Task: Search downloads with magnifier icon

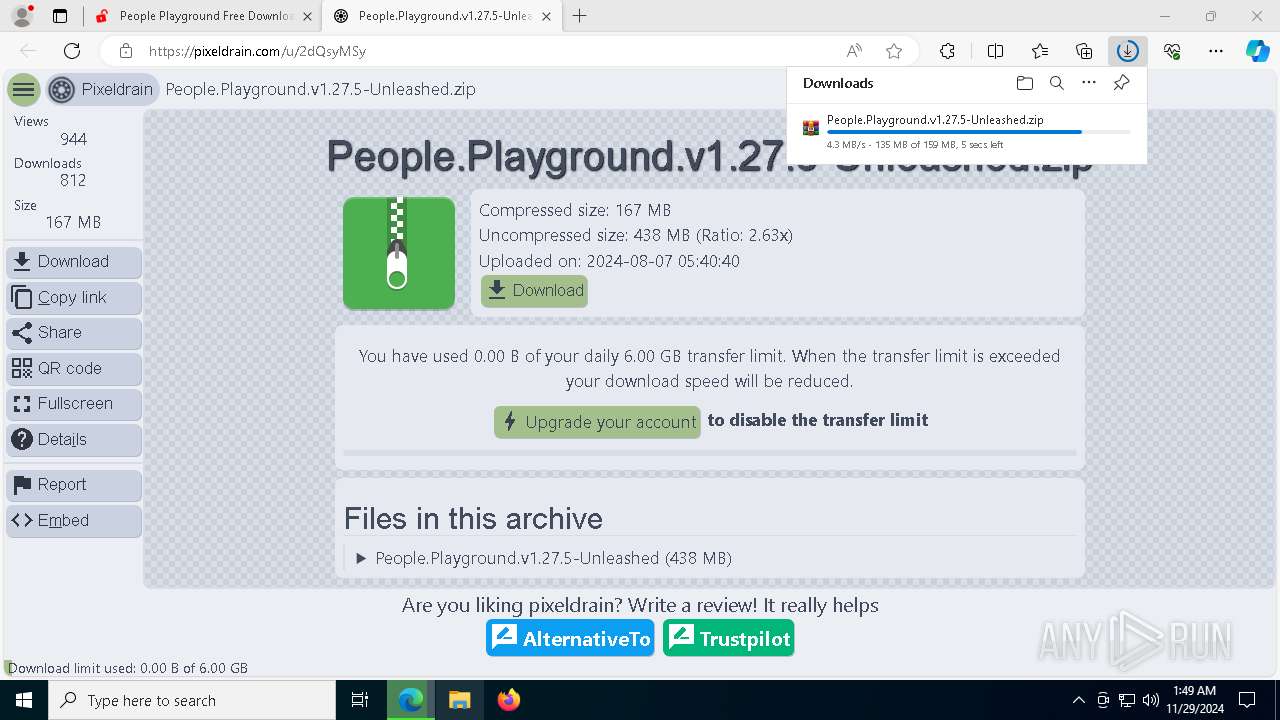Action: pyautogui.click(x=1057, y=83)
